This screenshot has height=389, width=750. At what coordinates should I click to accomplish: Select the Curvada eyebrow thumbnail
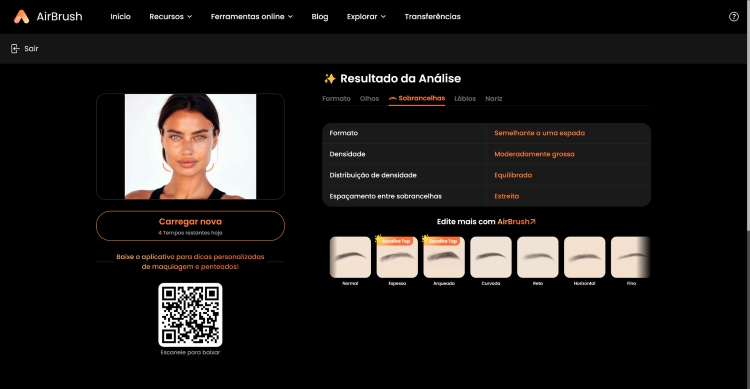[491, 257]
